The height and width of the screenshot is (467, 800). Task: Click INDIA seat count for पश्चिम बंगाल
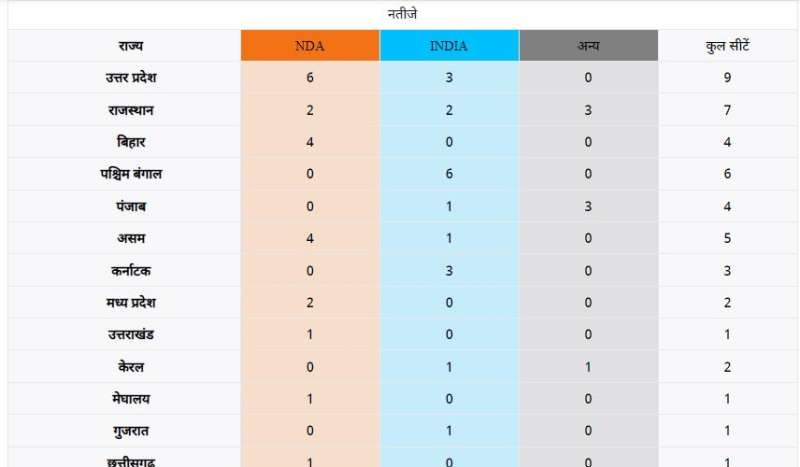(x=449, y=174)
